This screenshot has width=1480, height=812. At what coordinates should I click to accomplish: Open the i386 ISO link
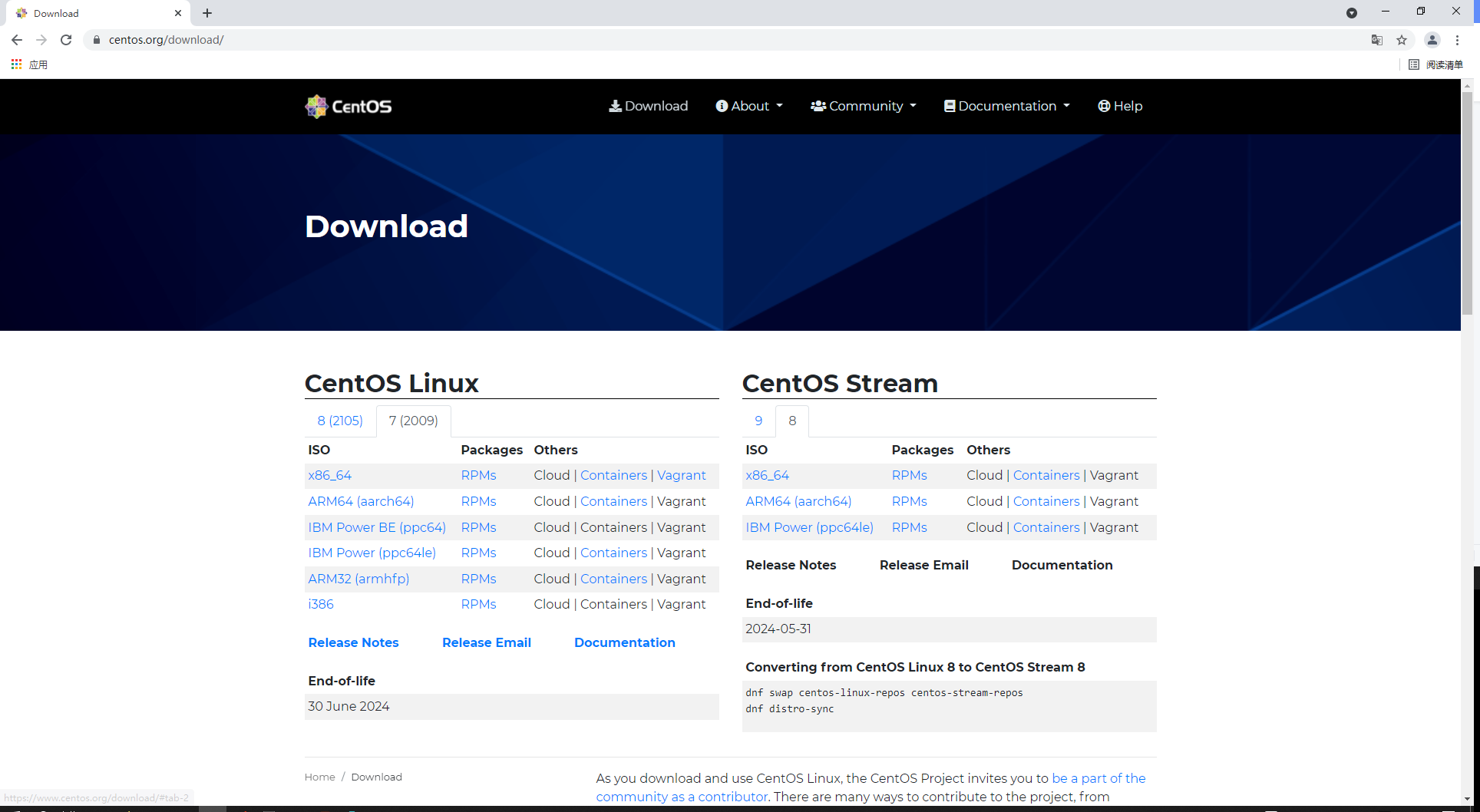tap(321, 604)
